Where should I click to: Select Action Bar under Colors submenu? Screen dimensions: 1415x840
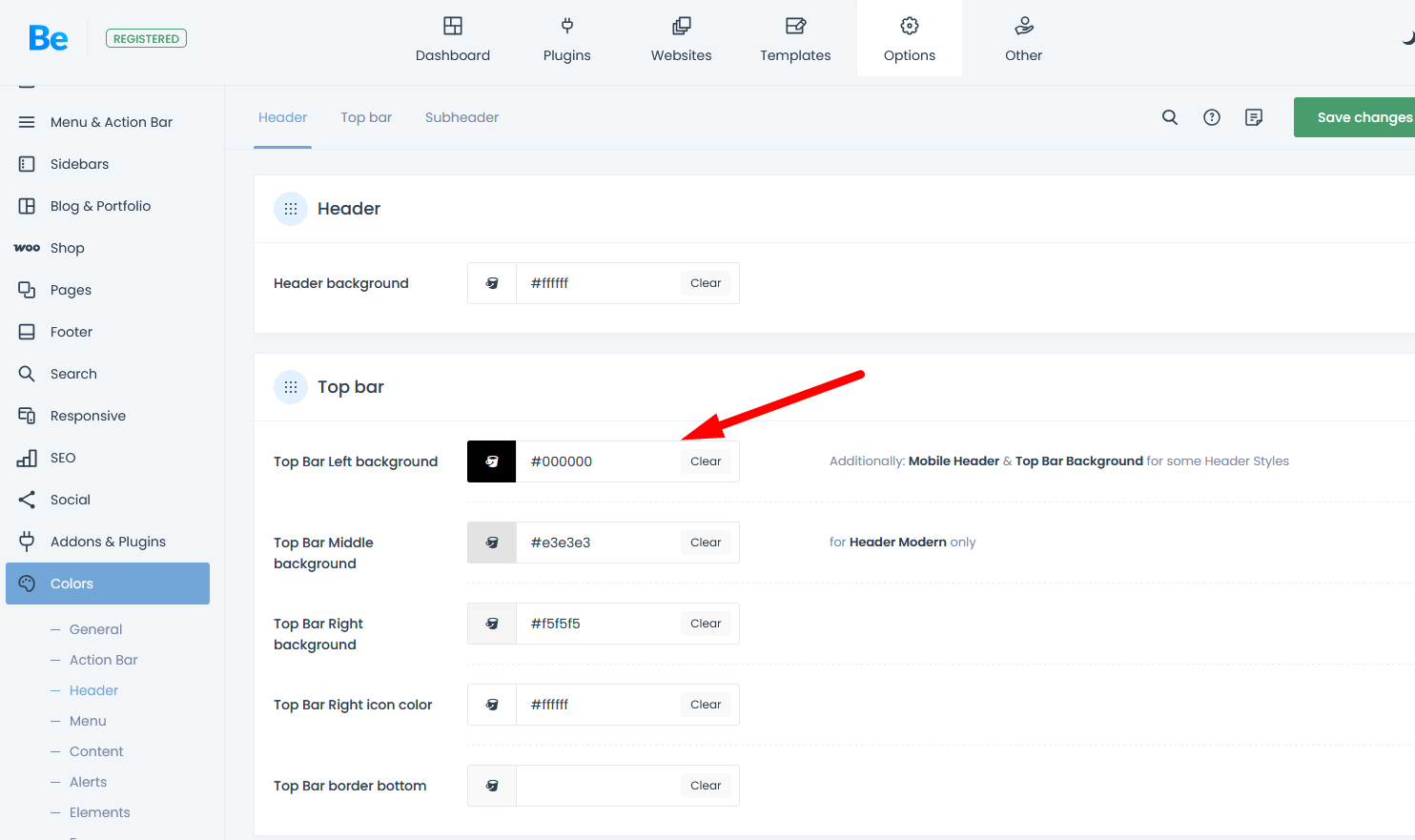point(103,660)
